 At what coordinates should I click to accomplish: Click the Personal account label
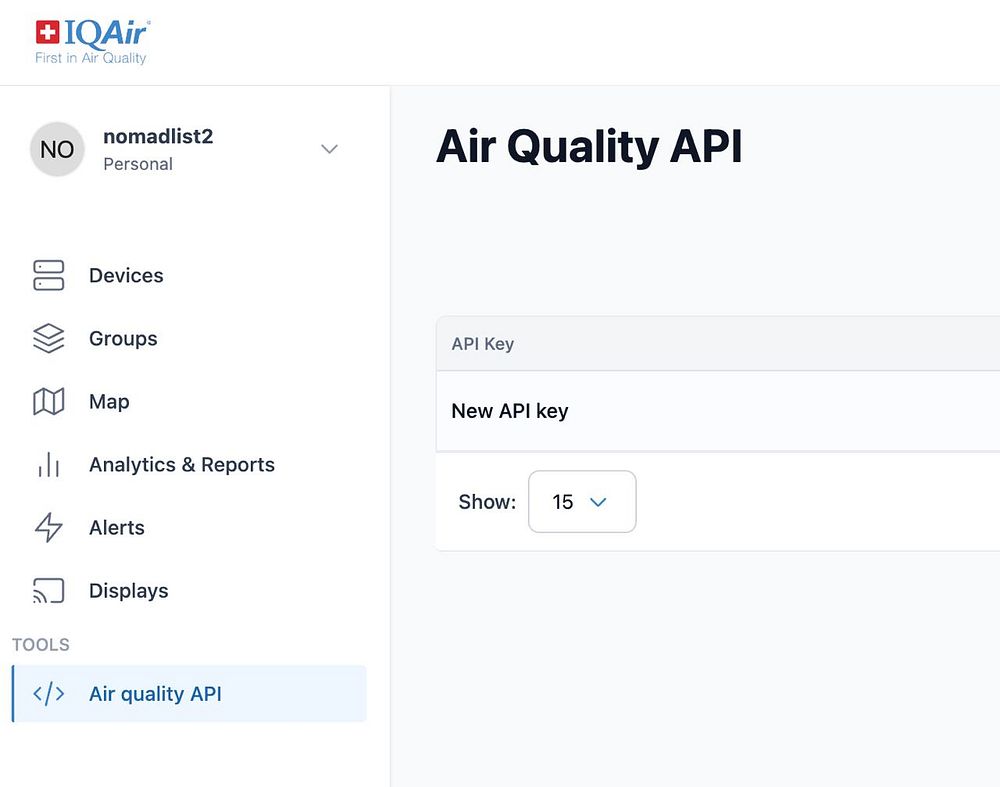[x=138, y=165]
